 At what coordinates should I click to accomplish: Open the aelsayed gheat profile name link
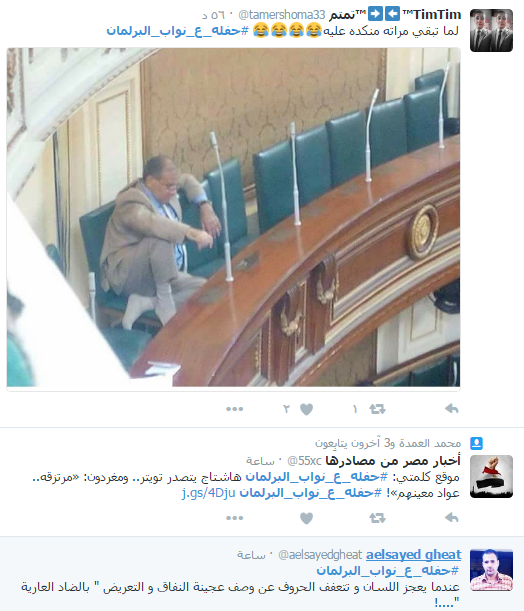pyautogui.click(x=413, y=554)
